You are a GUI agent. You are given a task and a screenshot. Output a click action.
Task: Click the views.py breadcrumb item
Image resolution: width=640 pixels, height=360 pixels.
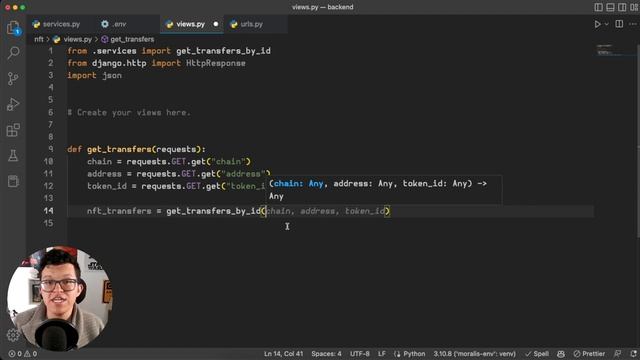pyautogui.click(x=78, y=39)
